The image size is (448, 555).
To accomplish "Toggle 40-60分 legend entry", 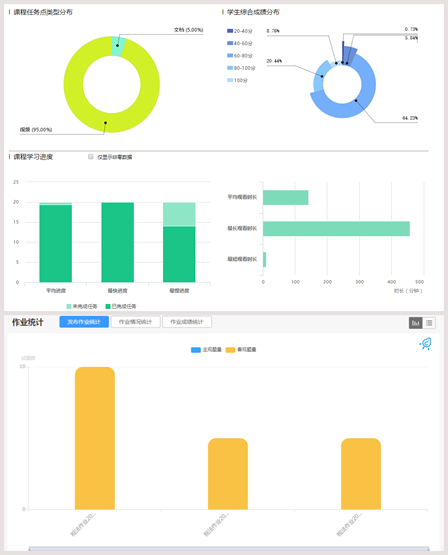I will [x=230, y=43].
